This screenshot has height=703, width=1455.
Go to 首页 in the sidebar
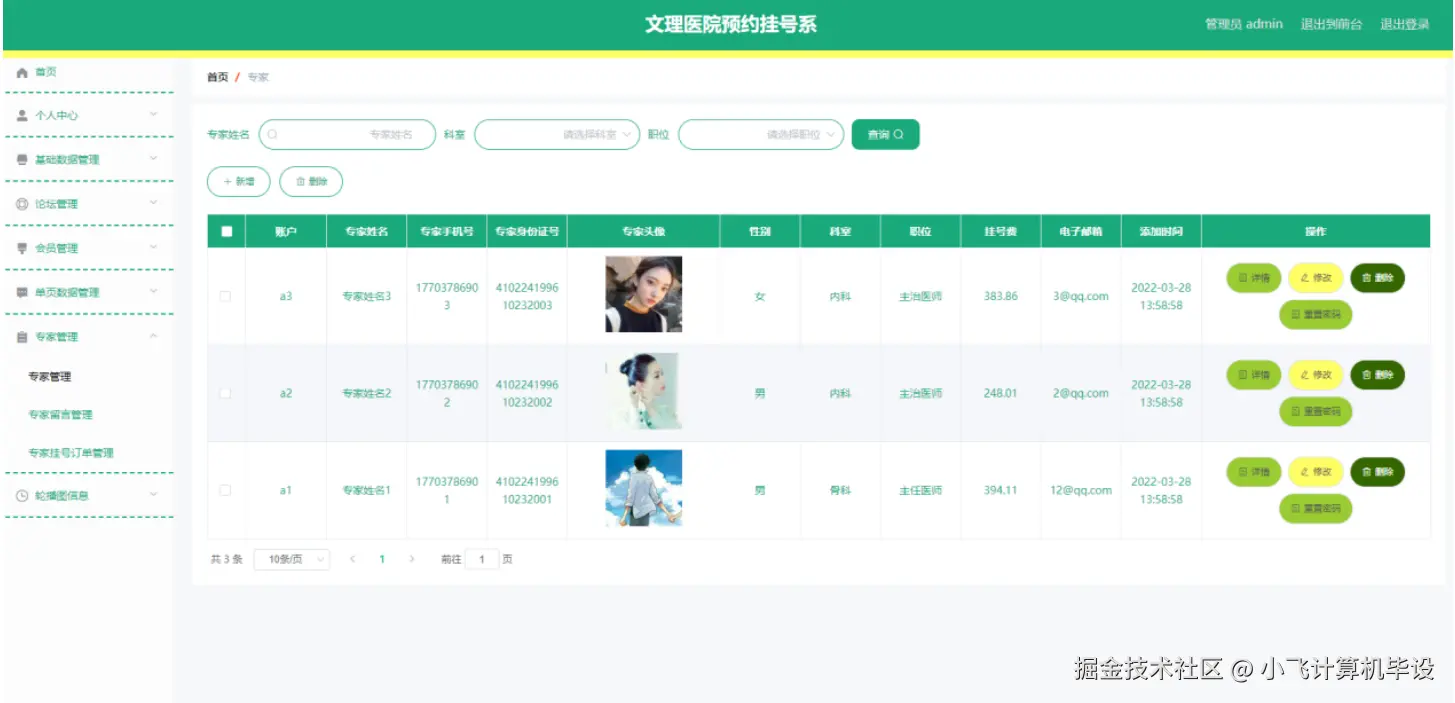pos(46,72)
